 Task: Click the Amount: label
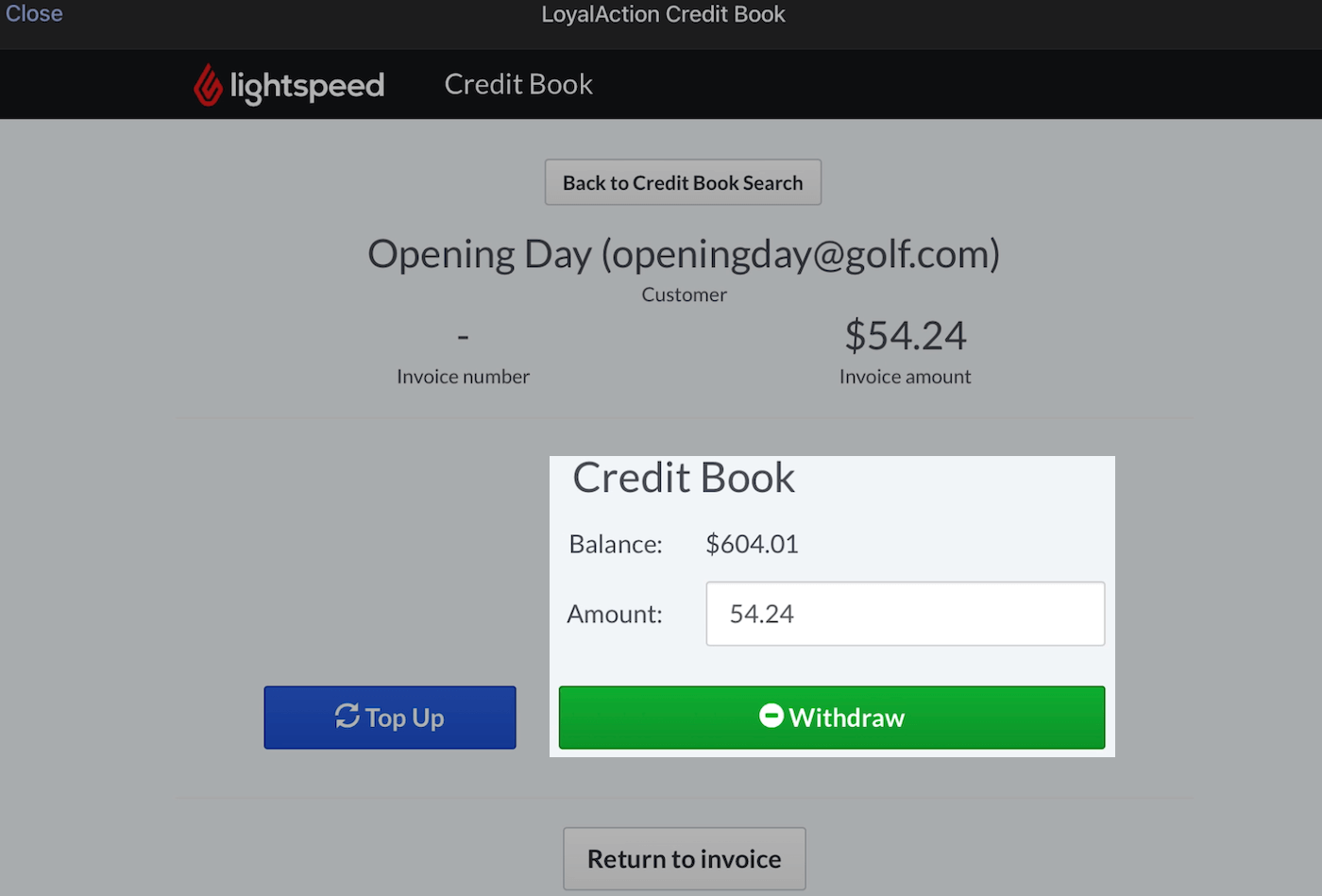tap(615, 614)
